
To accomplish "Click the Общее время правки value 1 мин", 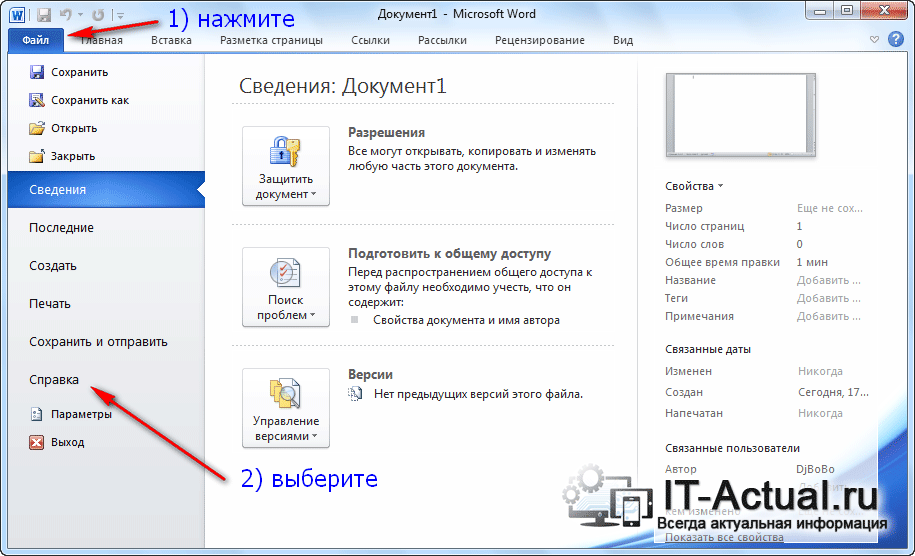I will (812, 263).
